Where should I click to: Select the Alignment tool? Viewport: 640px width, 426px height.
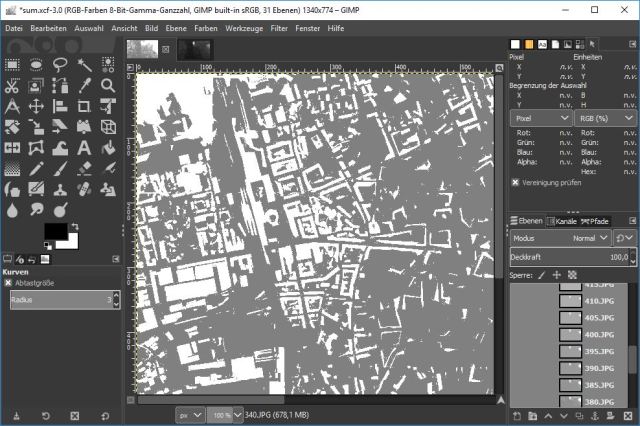pyautogui.click(x=60, y=106)
